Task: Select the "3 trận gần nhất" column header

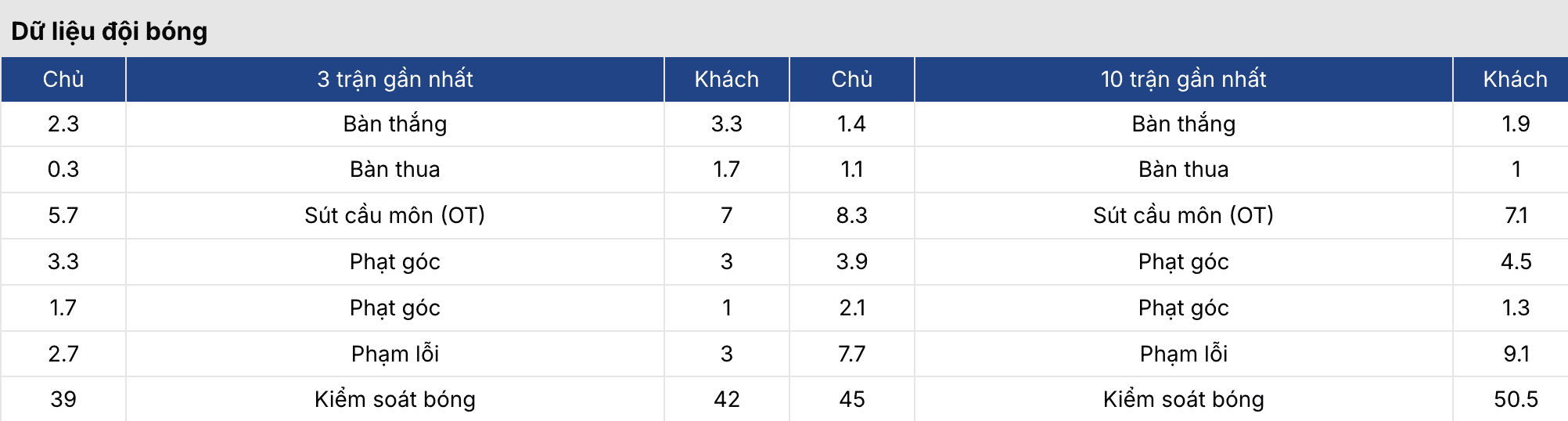Action: point(394,79)
